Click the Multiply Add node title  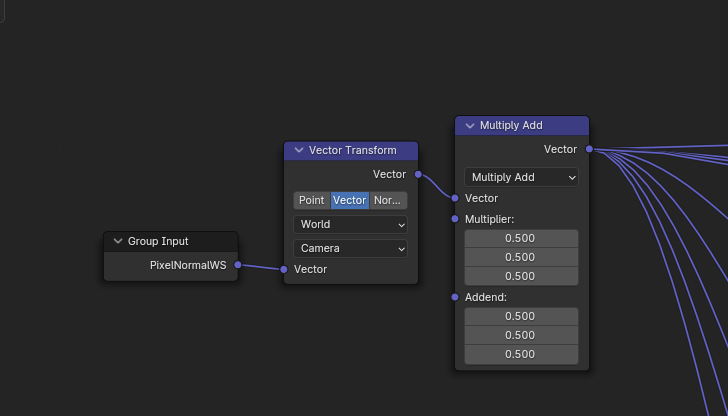point(511,125)
